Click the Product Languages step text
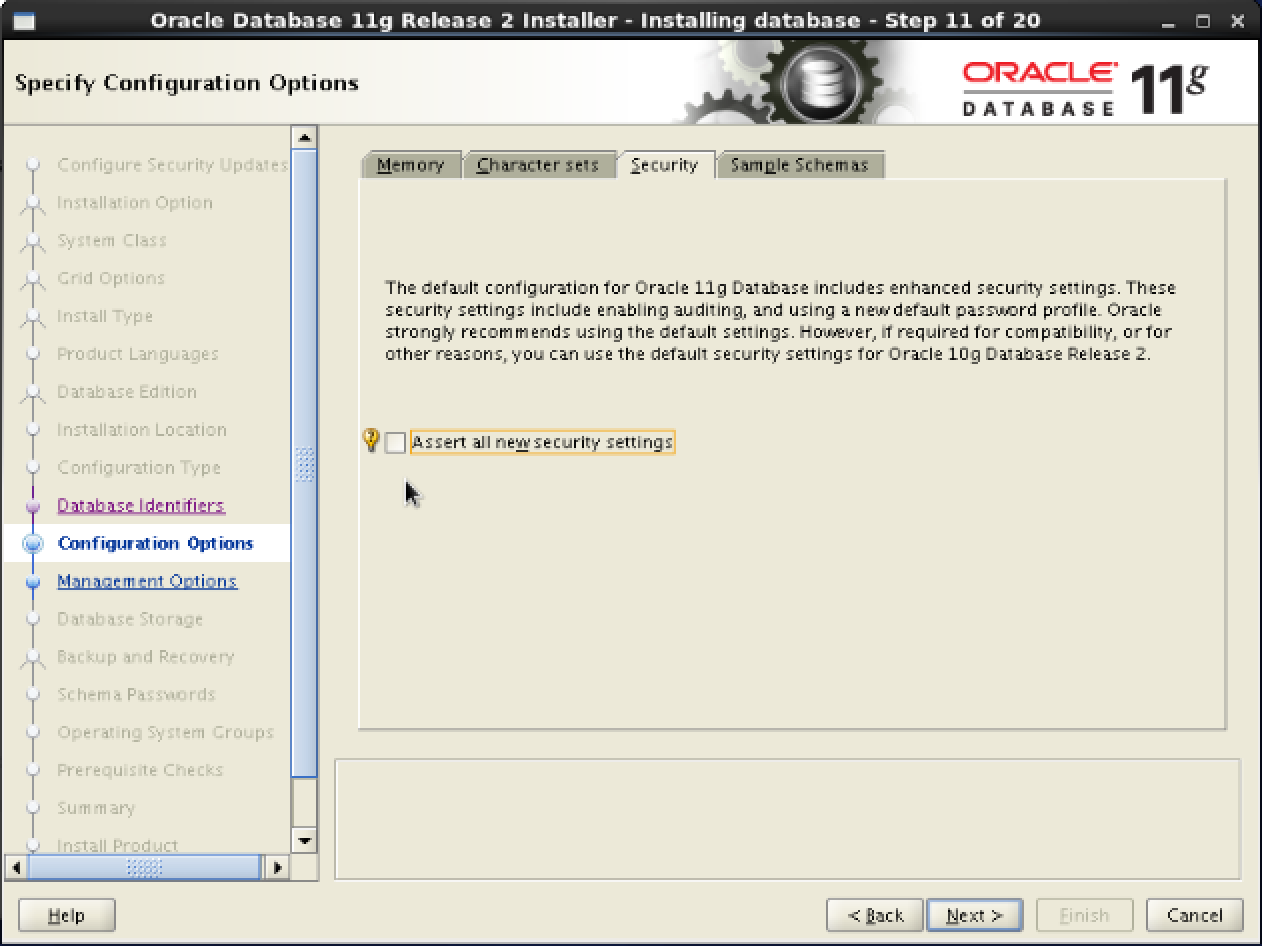Image resolution: width=1262 pixels, height=946 pixels. click(x=137, y=355)
